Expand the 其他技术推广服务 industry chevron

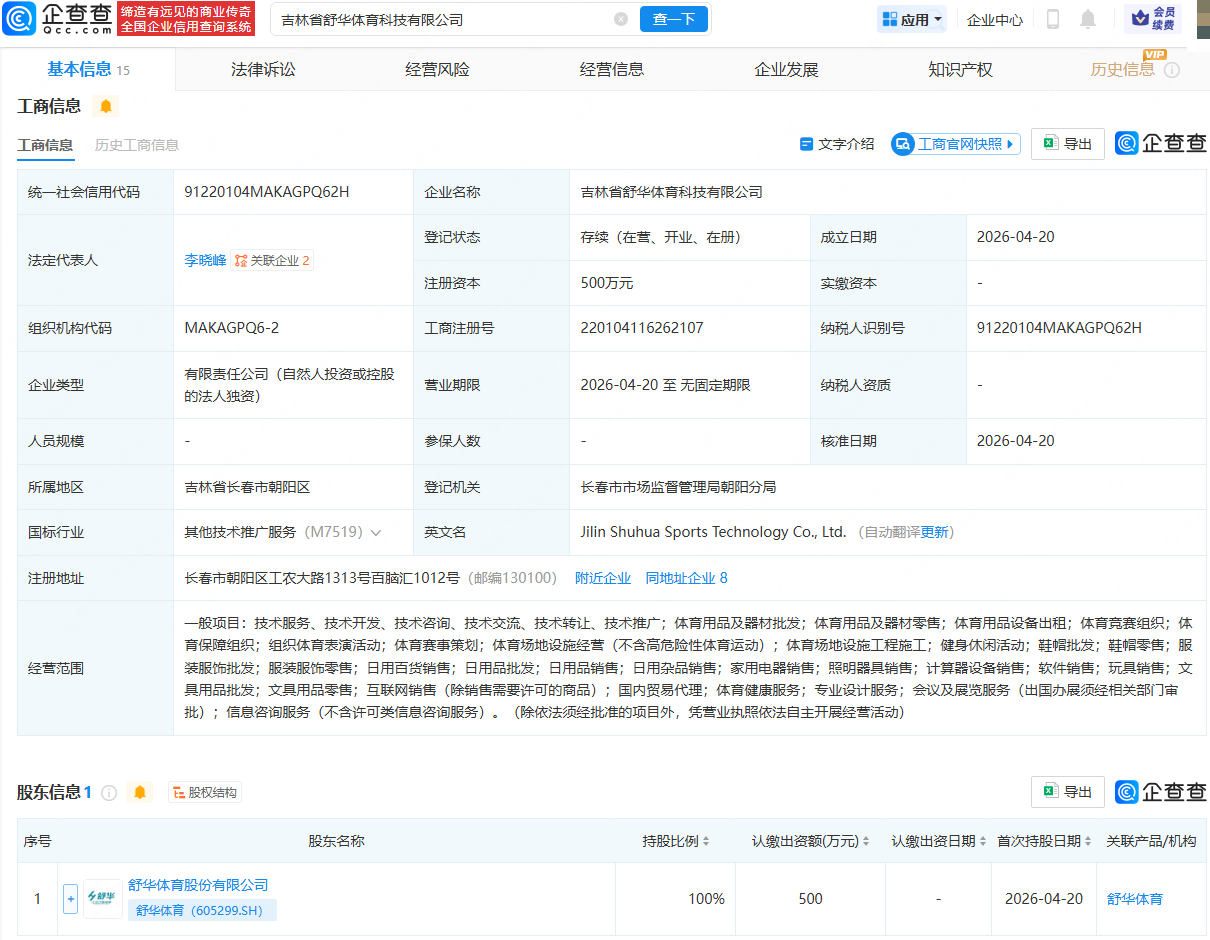tap(376, 533)
